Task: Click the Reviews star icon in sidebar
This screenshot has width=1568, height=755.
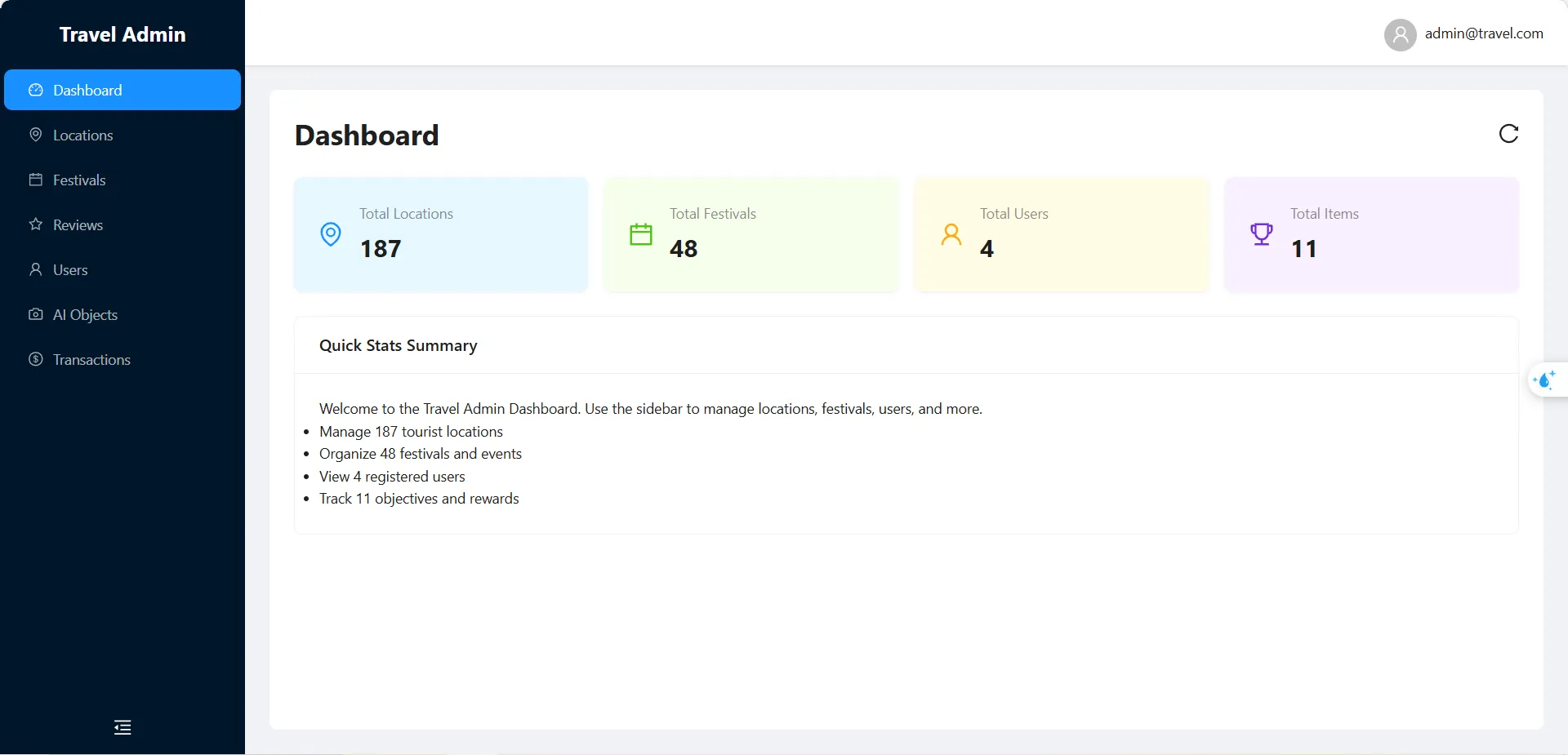Action: click(x=36, y=224)
